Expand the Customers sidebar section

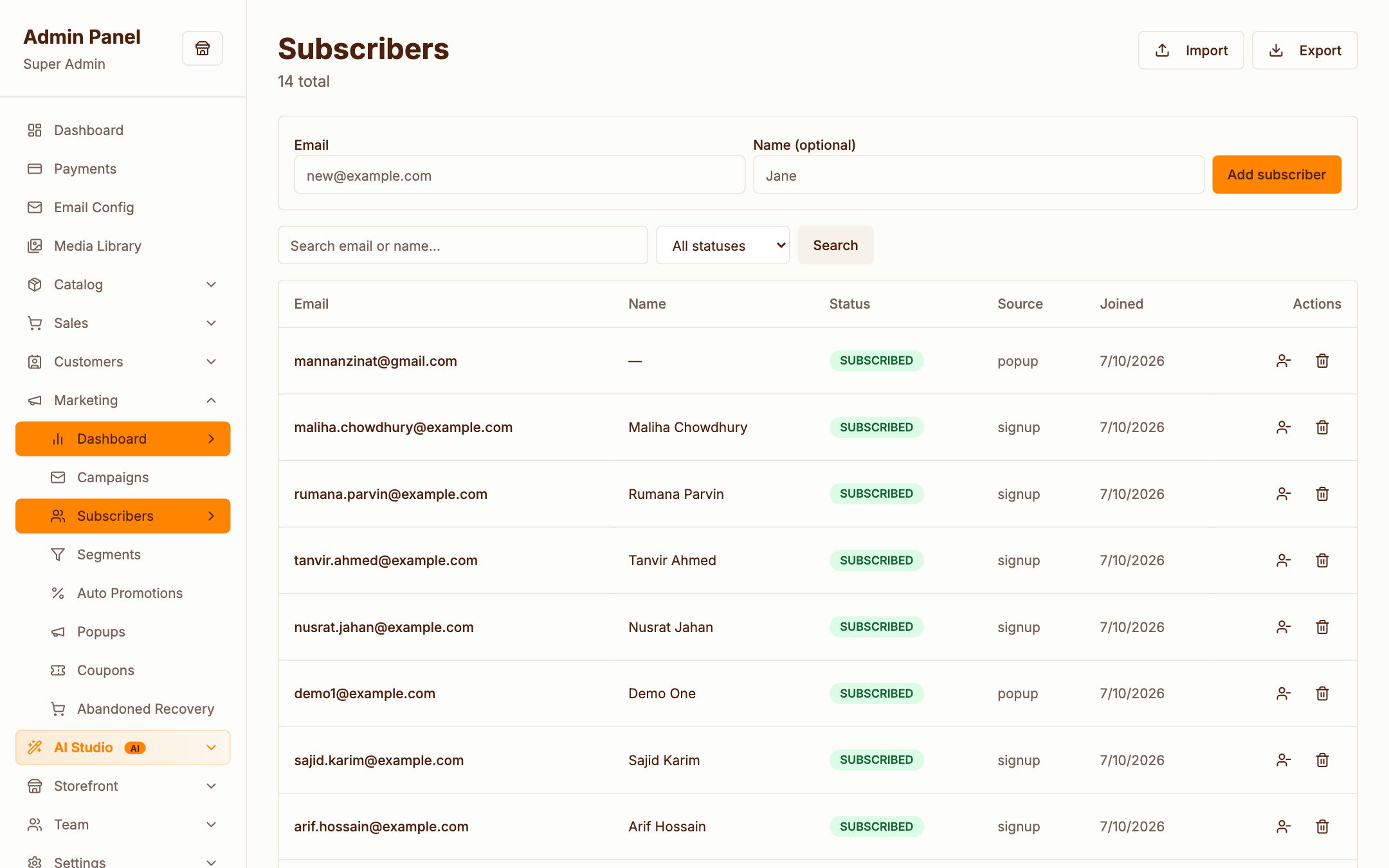(123, 361)
